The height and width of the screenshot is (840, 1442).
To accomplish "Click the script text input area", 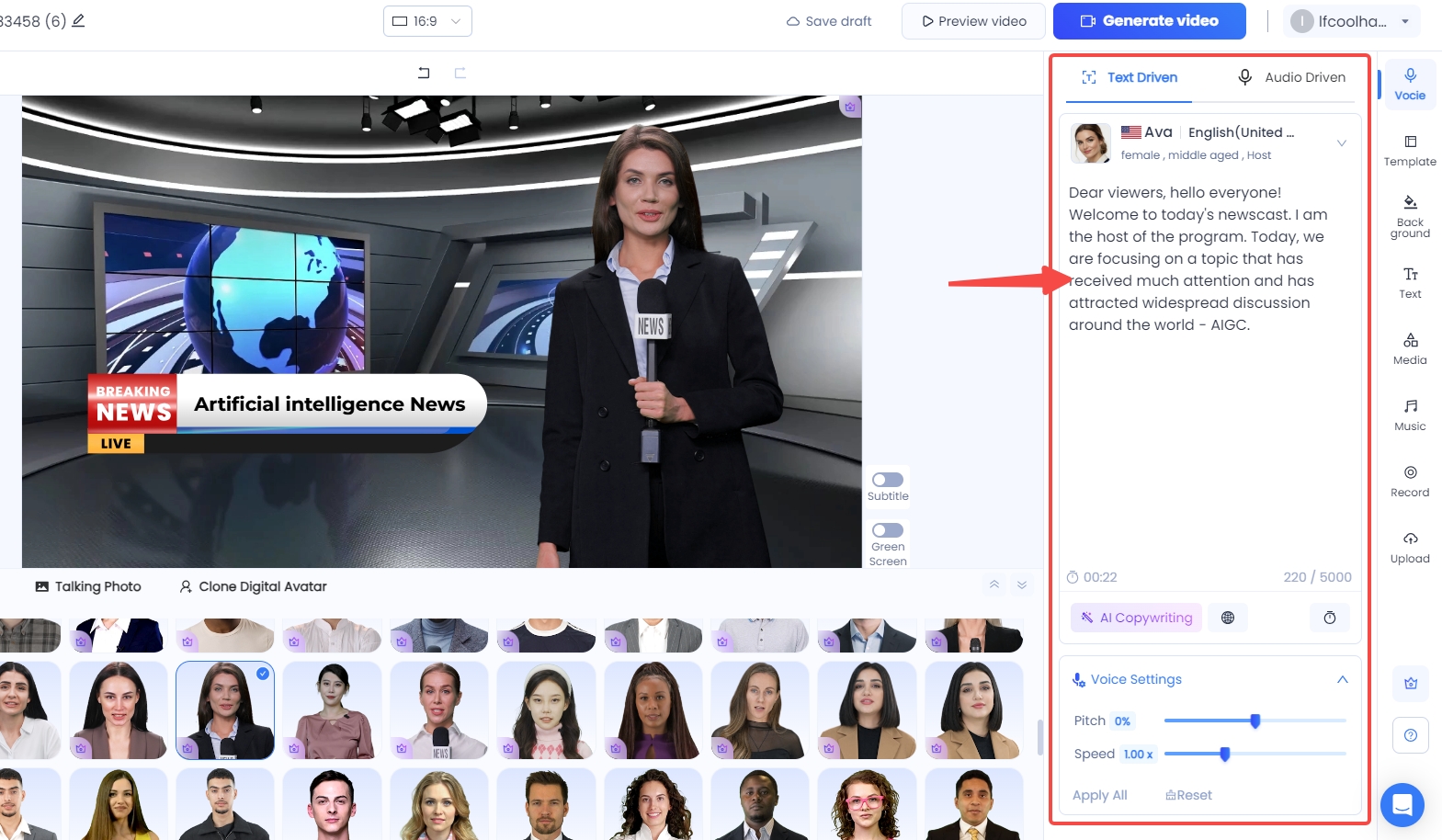I will click(1209, 414).
